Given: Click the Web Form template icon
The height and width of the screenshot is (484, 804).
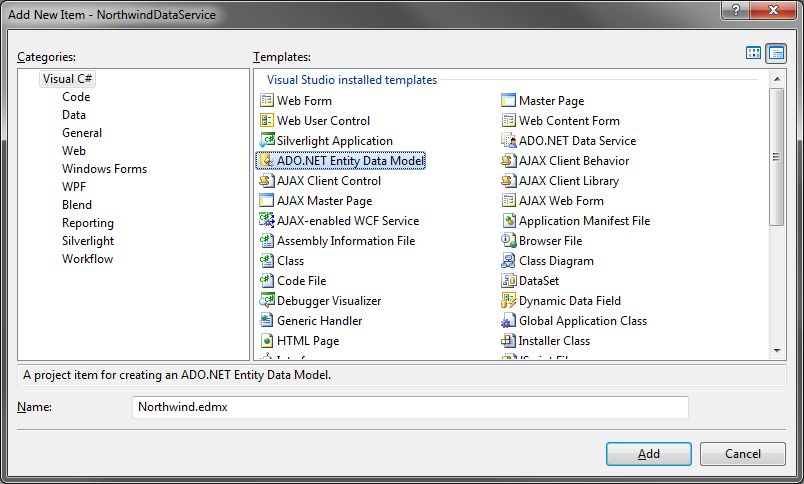Looking at the screenshot, I should click(267, 100).
